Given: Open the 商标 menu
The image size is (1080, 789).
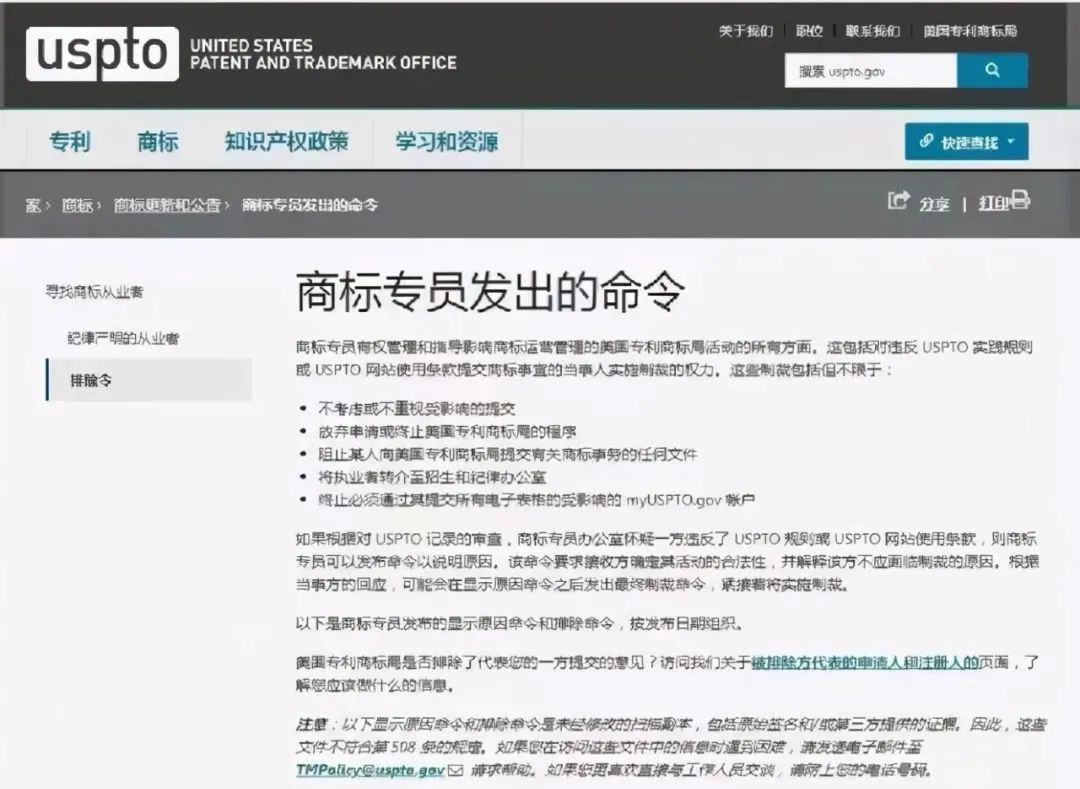Looking at the screenshot, I should (158, 141).
